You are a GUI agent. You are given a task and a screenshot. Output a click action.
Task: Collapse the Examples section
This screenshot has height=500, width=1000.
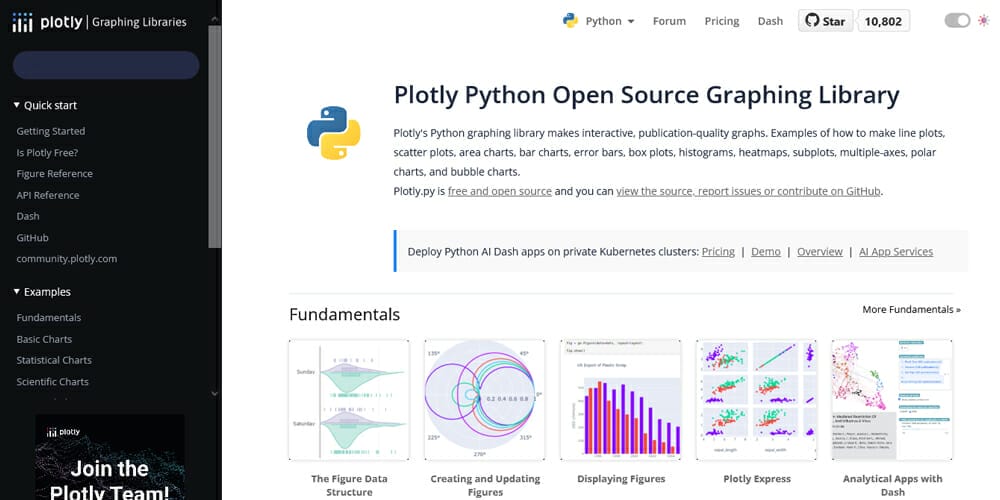41,292
